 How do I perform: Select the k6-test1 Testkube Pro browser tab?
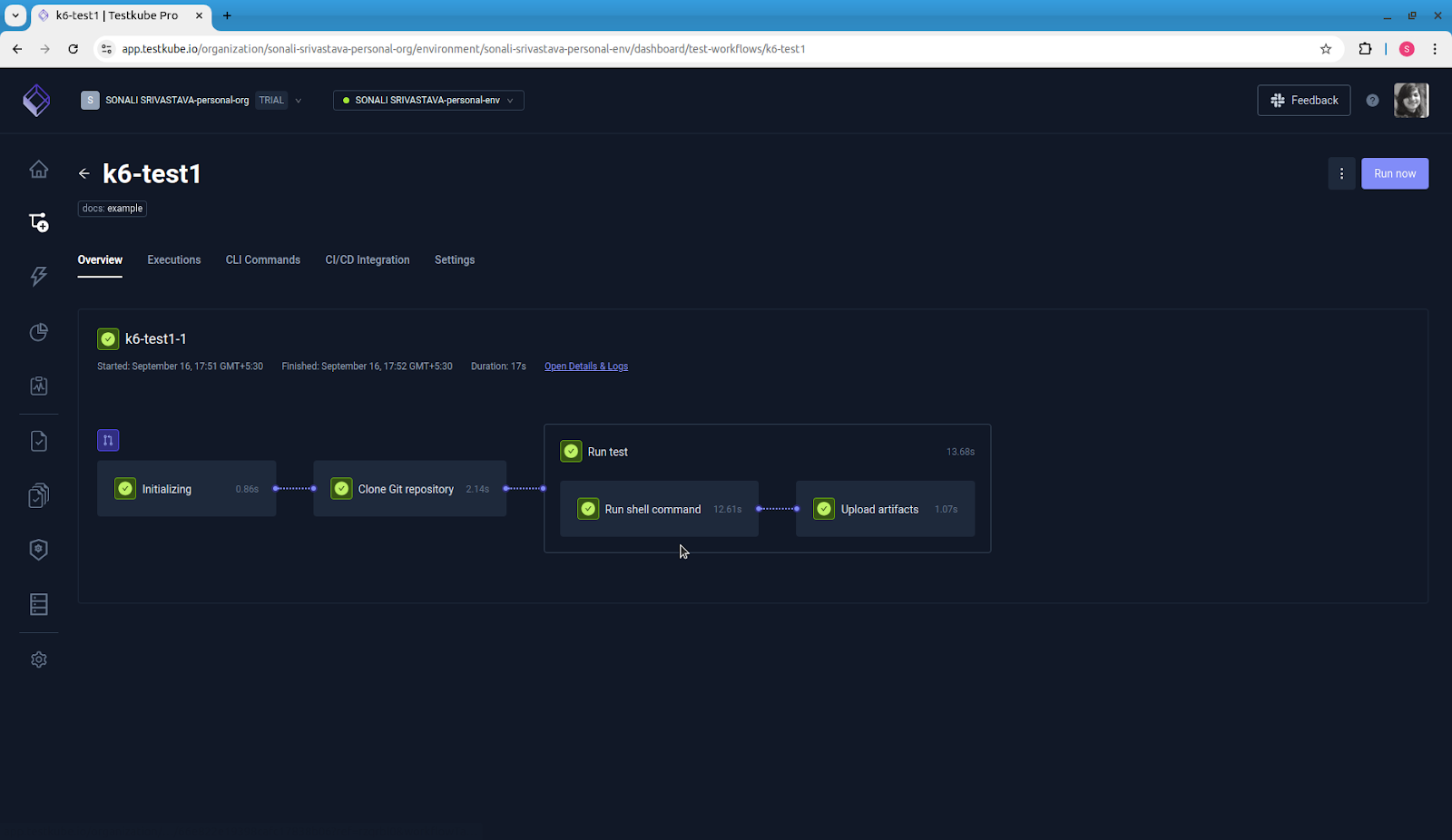(x=121, y=15)
